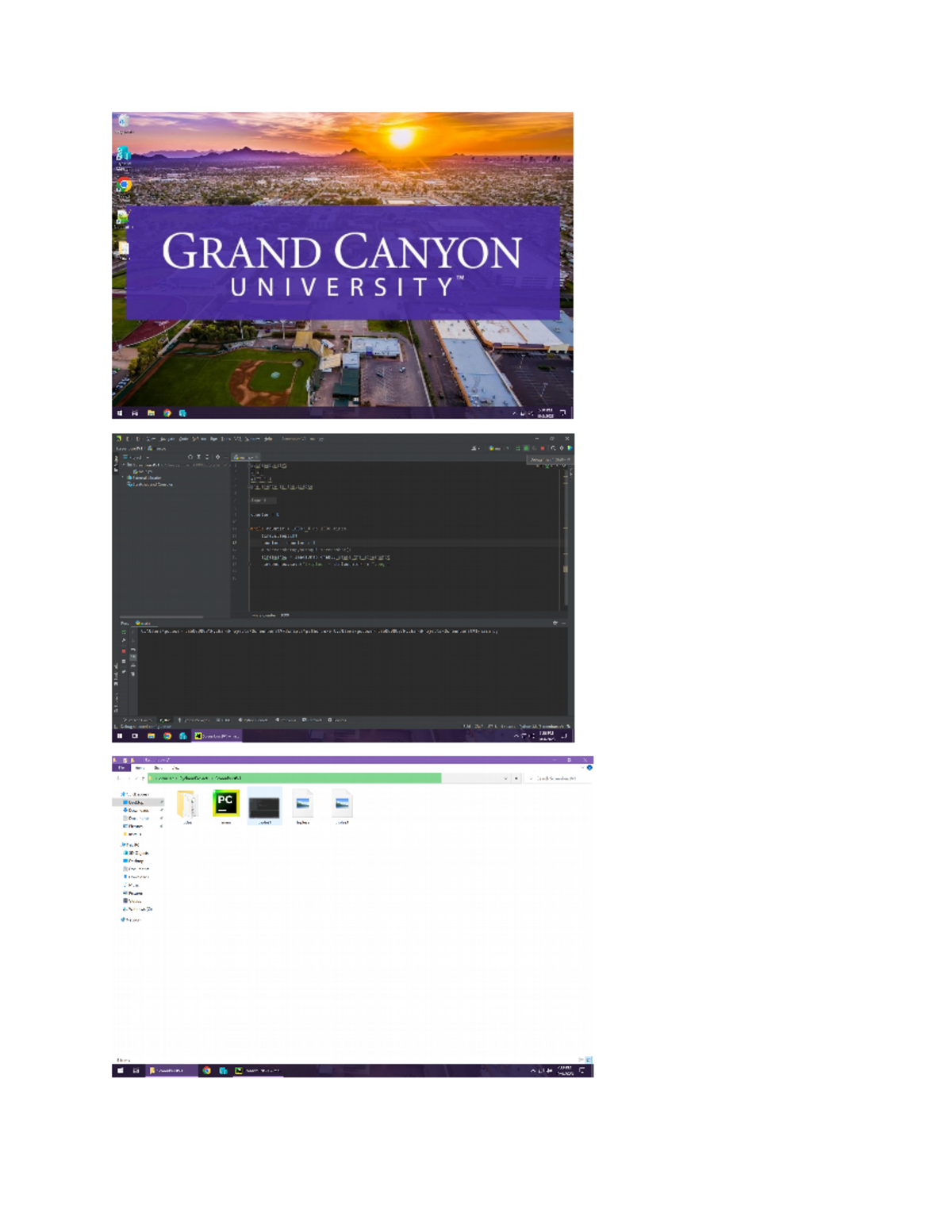Open Google Chrome from the desktop shortcut
952x1232 pixels.
pos(124,185)
